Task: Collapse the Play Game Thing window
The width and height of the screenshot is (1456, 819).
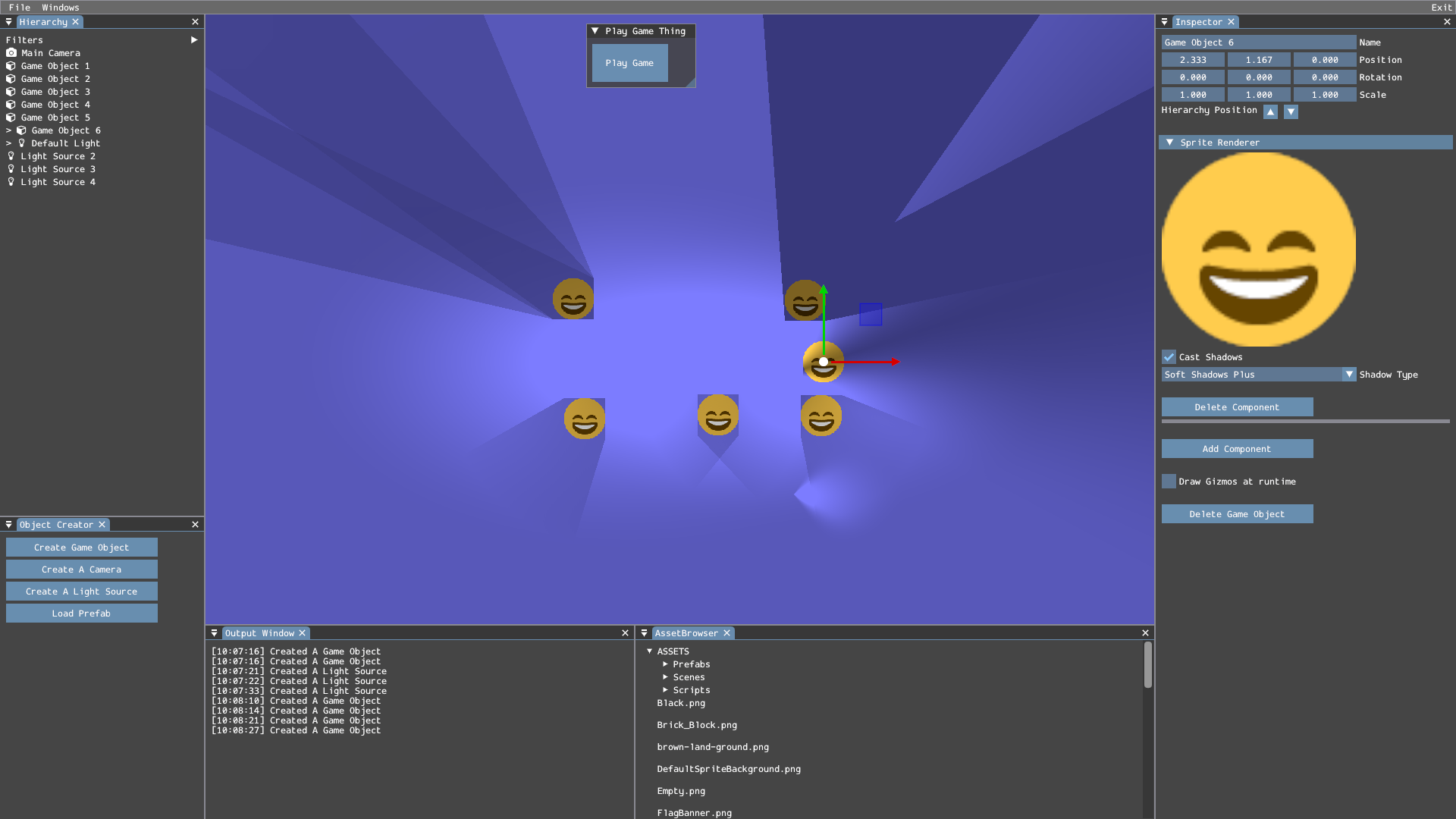Action: 595,31
